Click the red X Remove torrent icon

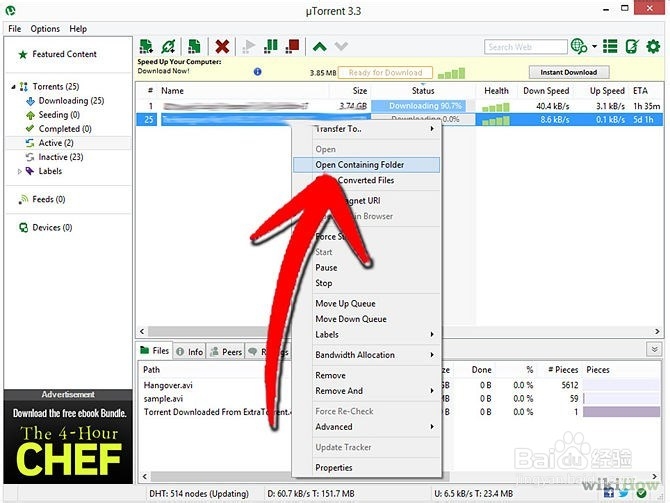[222, 46]
